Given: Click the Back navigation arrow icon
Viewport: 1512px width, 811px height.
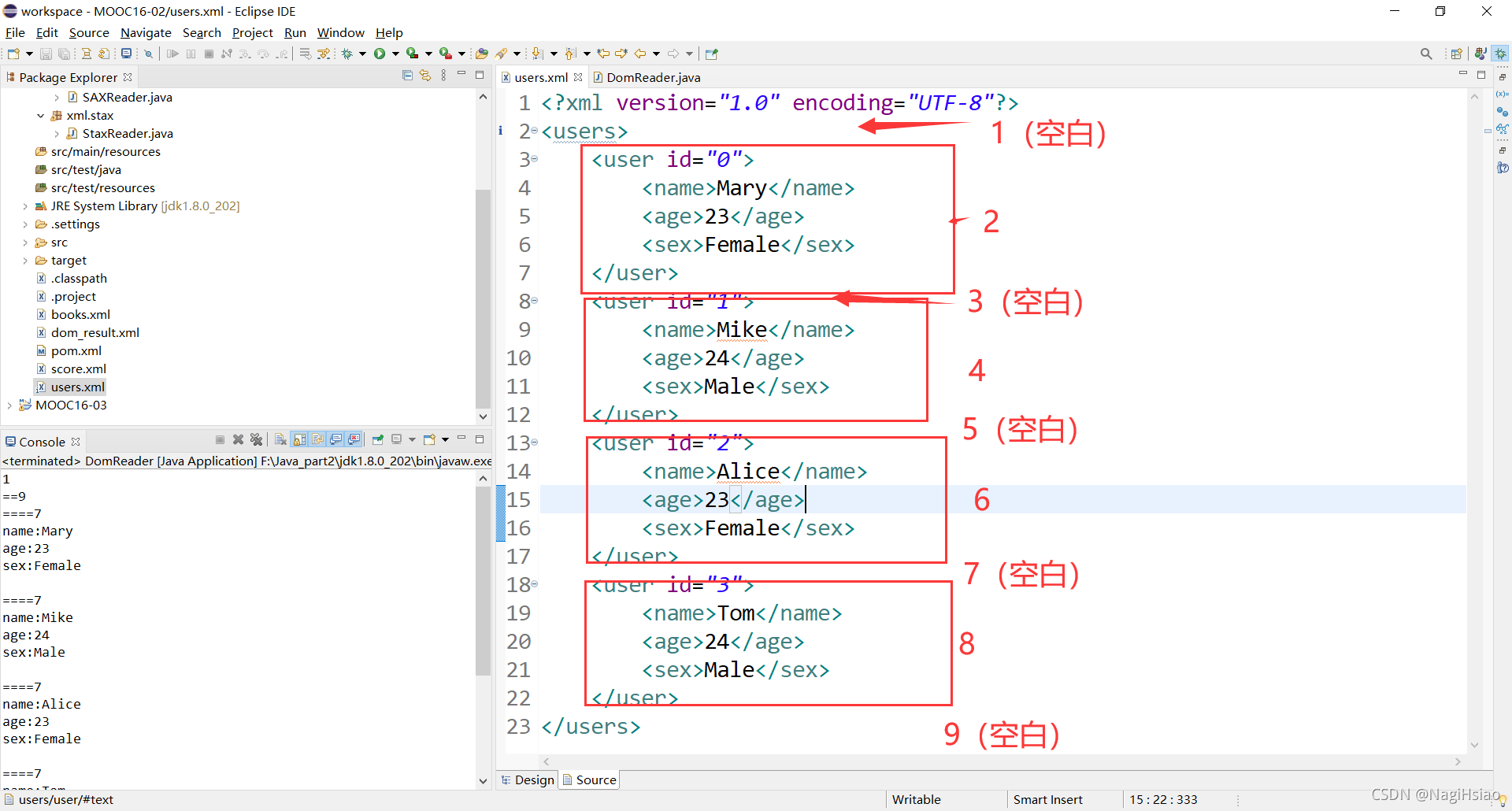Looking at the screenshot, I should [640, 54].
